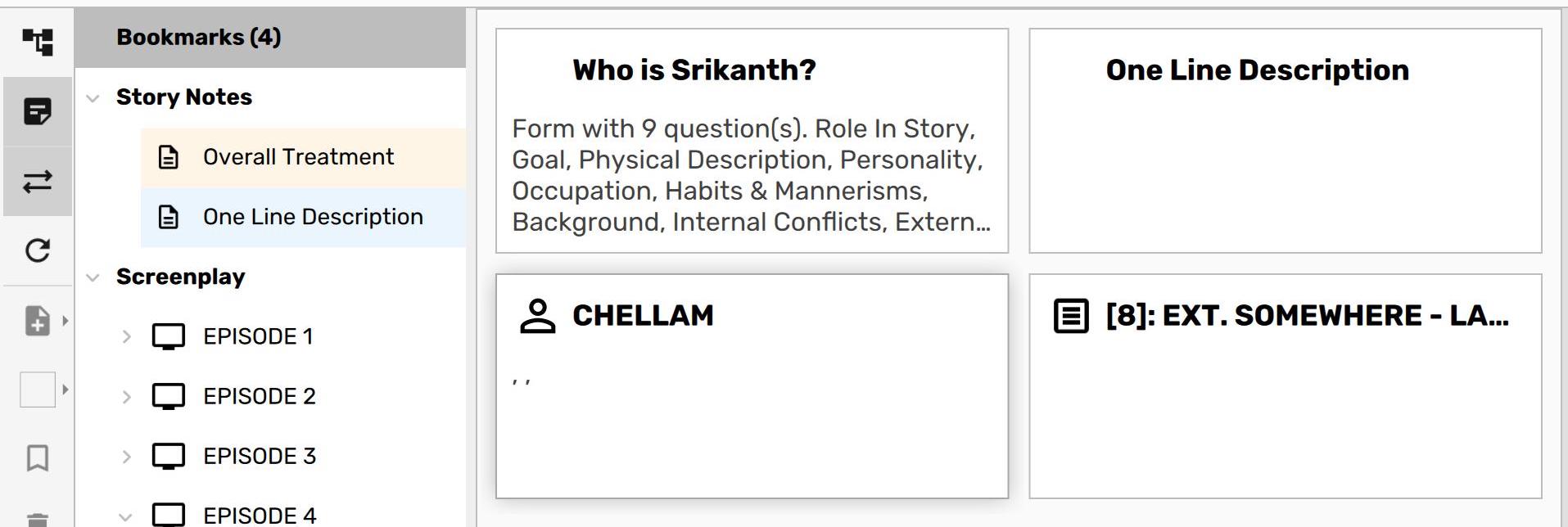Viewport: 1568px width, 527px height.
Task: Click the CHELLAM character person icon
Action: 537,317
